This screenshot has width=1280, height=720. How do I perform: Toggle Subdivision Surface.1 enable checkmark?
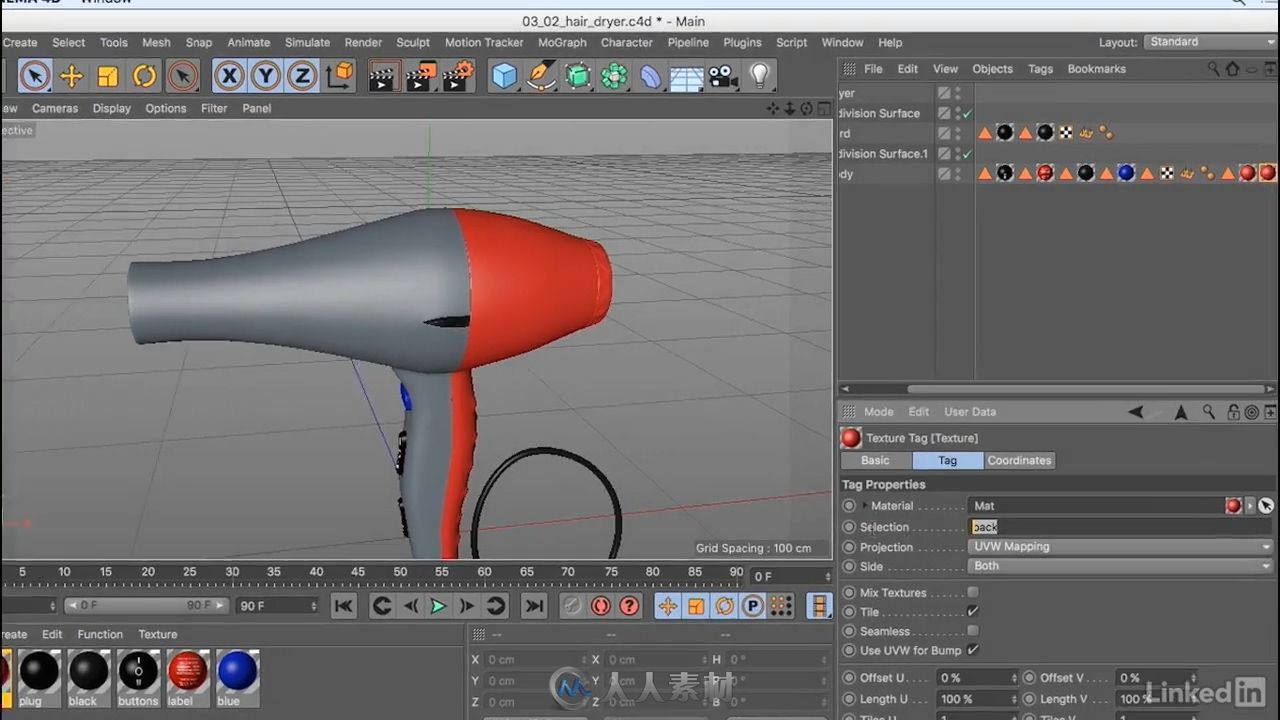(x=967, y=154)
